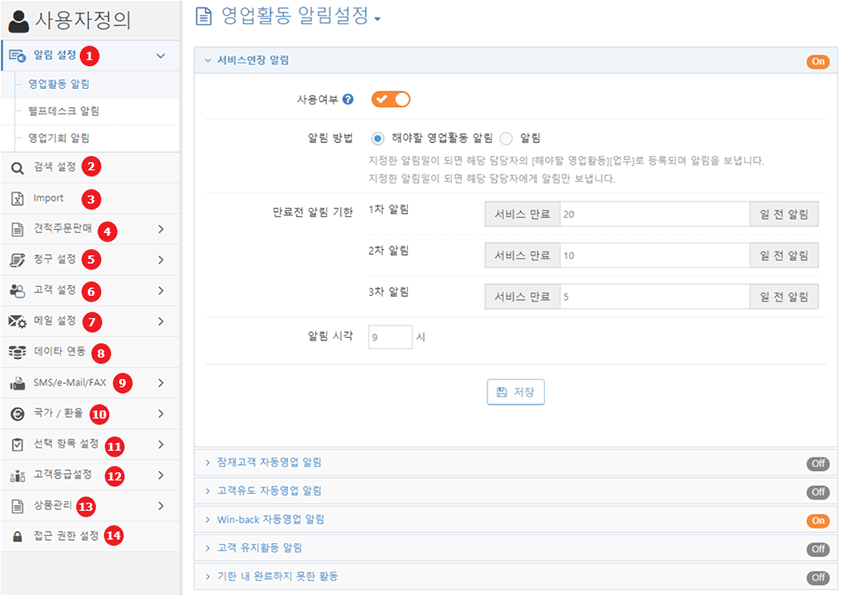Collapse the 알림 설정 menu chevron

[161, 56]
